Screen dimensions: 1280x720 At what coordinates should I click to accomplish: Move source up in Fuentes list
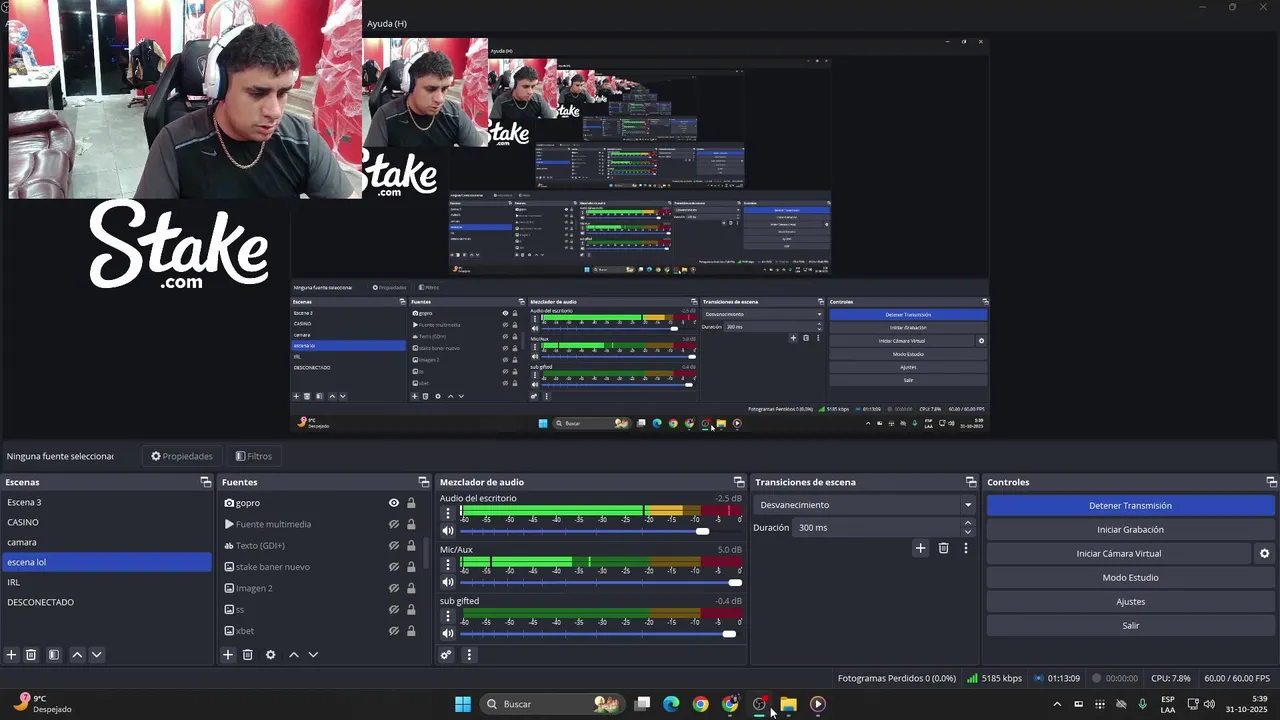pos(294,655)
